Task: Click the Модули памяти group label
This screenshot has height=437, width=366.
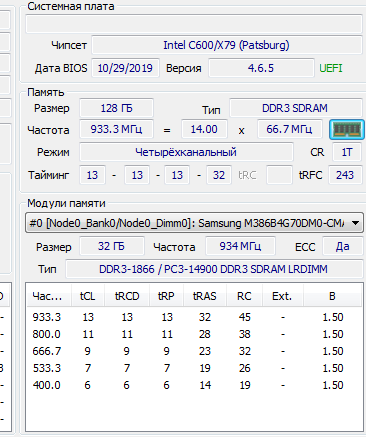Action: point(66,203)
